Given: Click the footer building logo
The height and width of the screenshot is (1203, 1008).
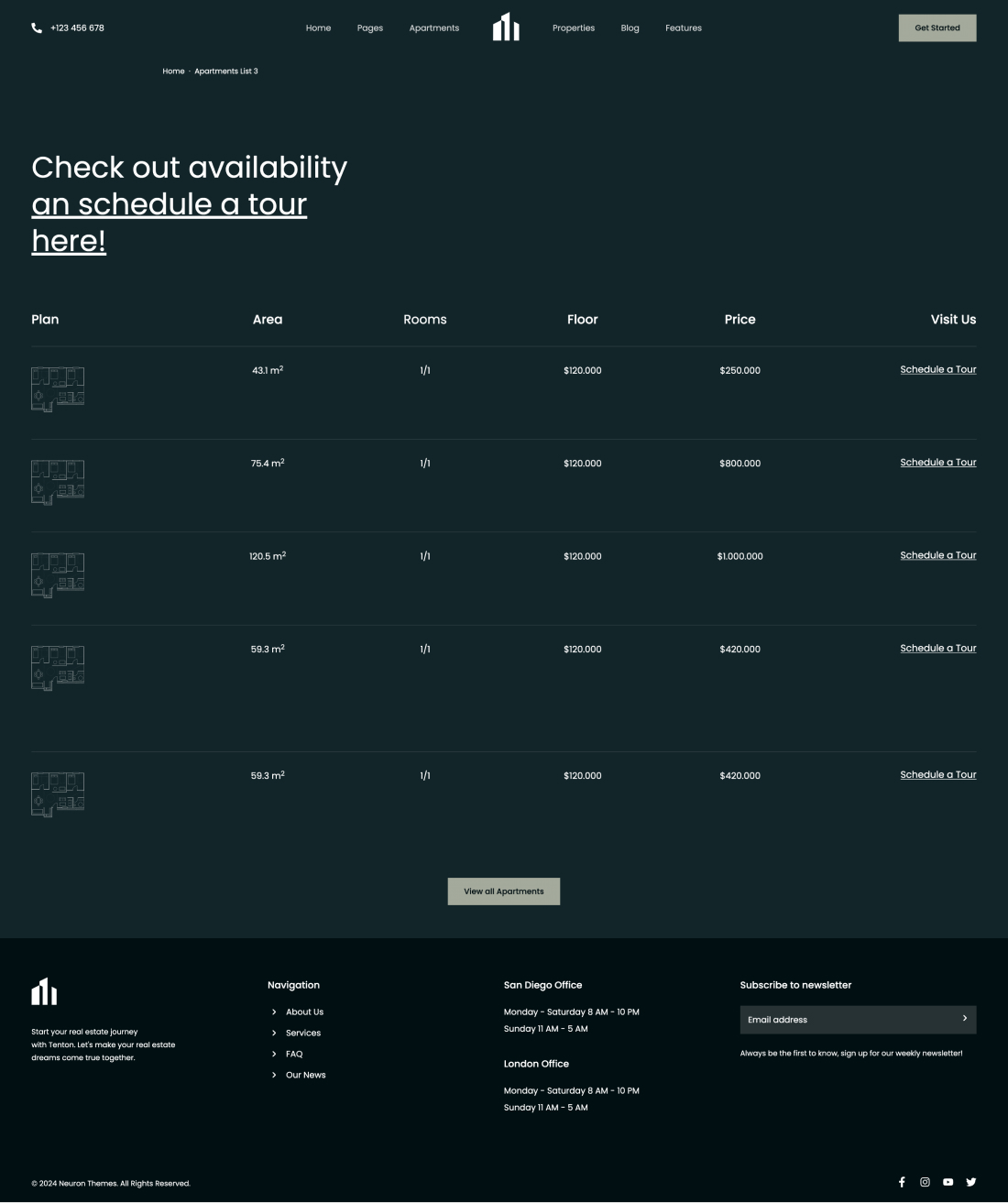Looking at the screenshot, I should pyautogui.click(x=44, y=991).
